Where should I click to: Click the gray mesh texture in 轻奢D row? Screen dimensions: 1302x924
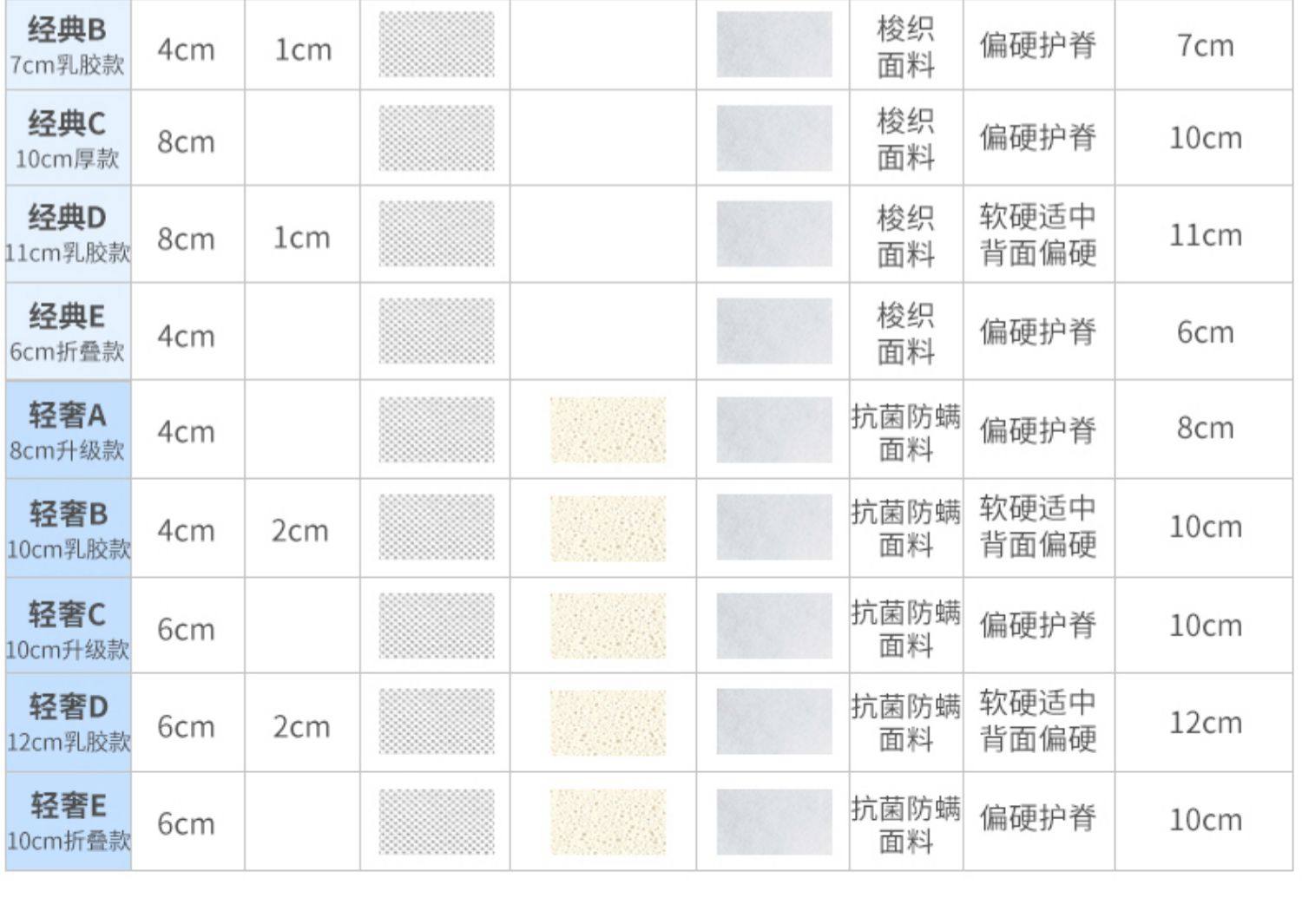(x=436, y=723)
